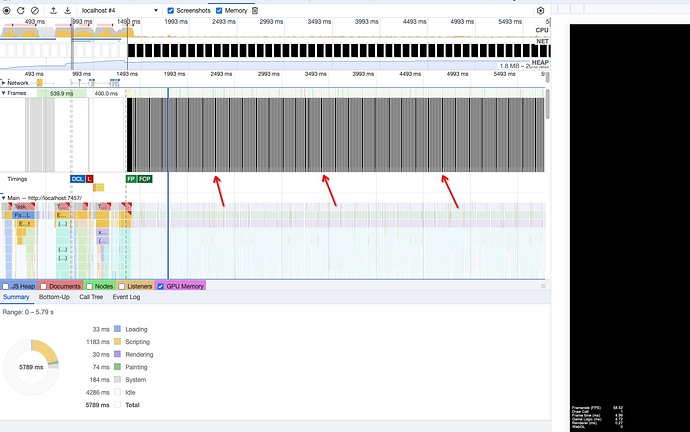Toggle the Memory checkbox
The width and height of the screenshot is (690, 432).
[x=219, y=11]
